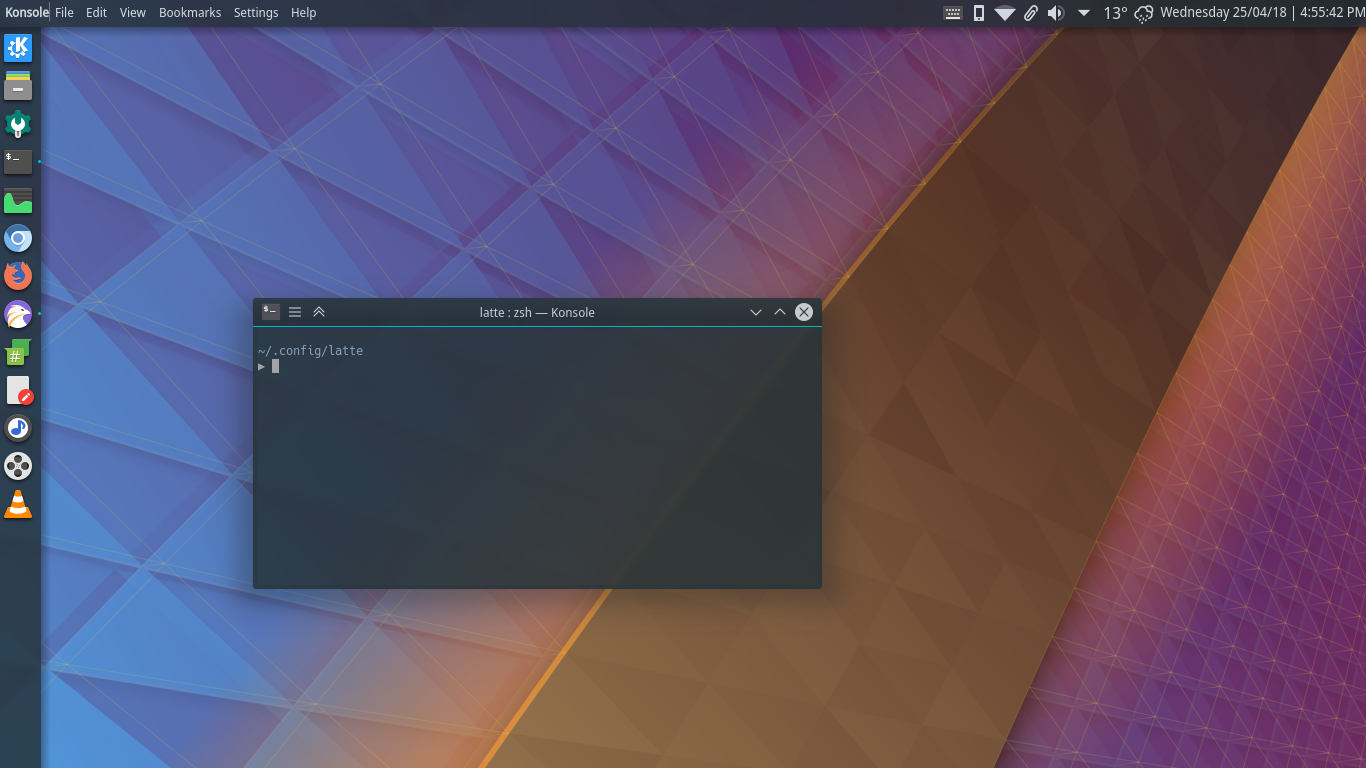Open the Wi-Fi network tray icon

tap(1005, 13)
